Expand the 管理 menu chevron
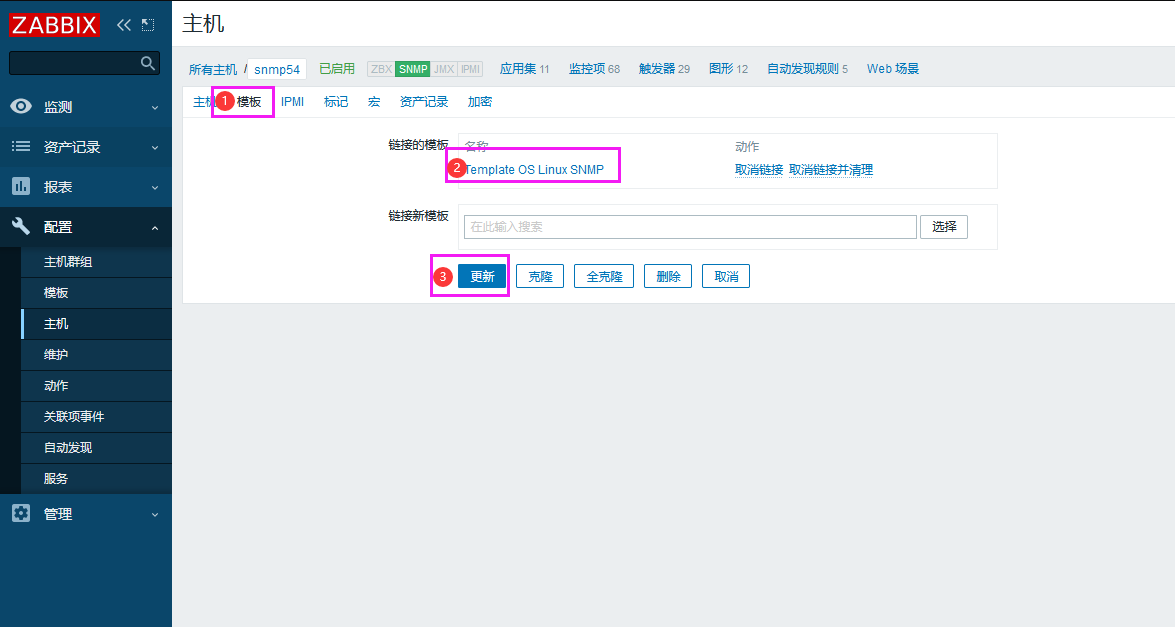 tap(155, 514)
